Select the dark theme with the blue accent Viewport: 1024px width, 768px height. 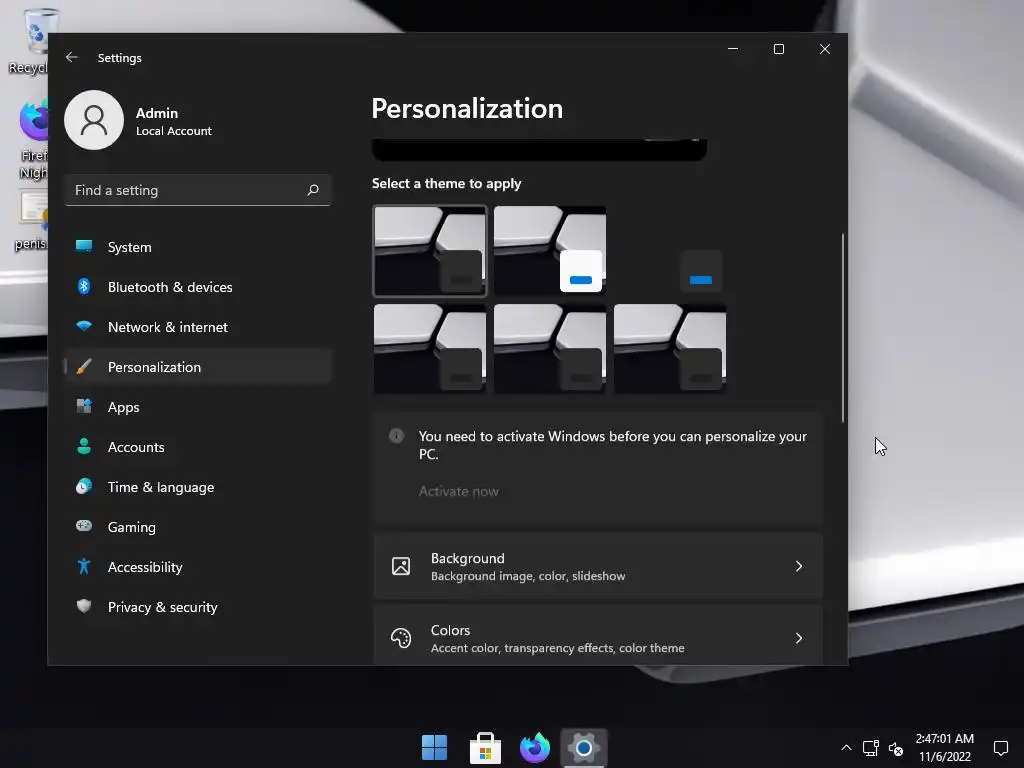(x=670, y=251)
